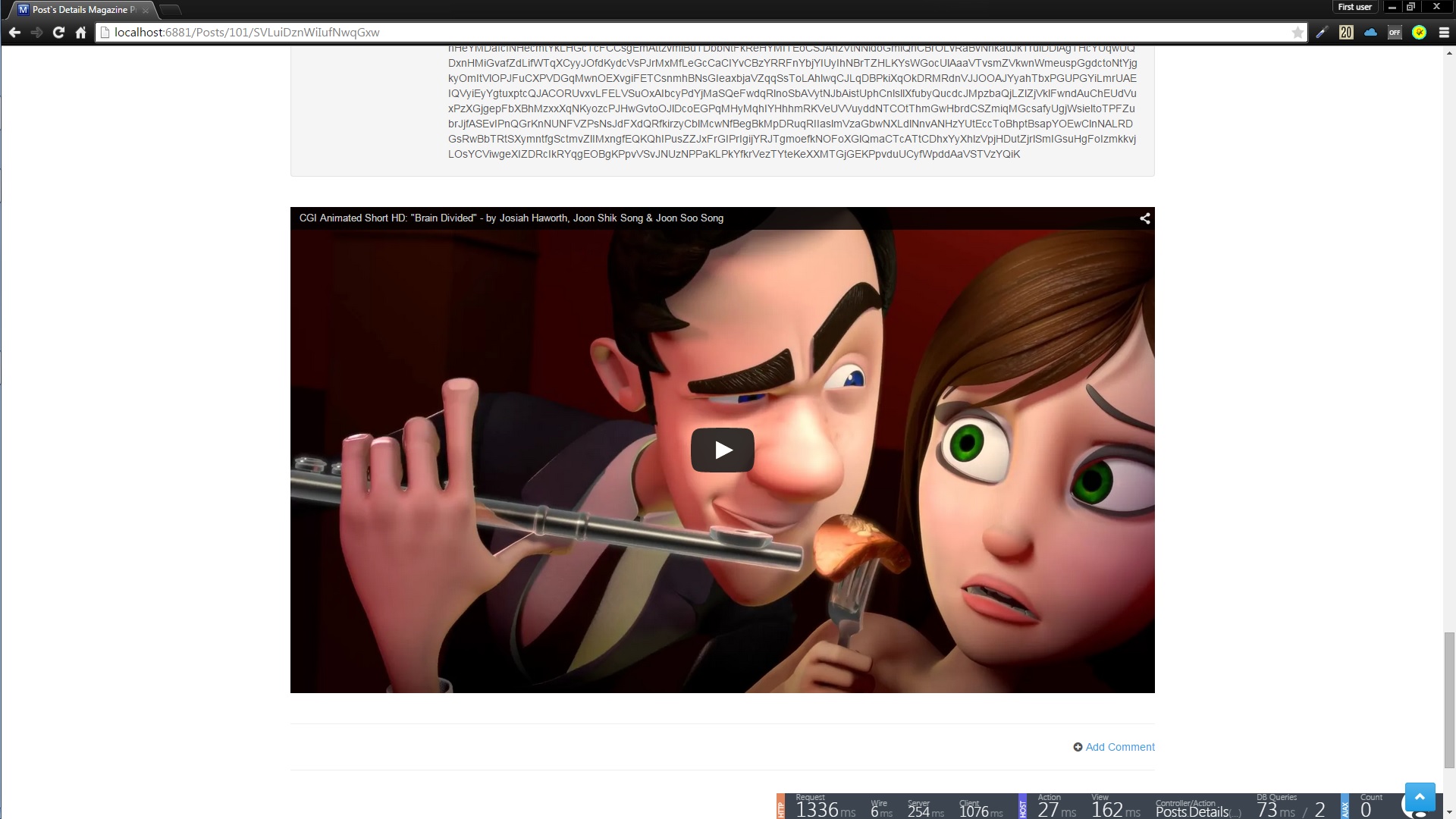Expand the HTTP tab in Glimpse bar

781,807
